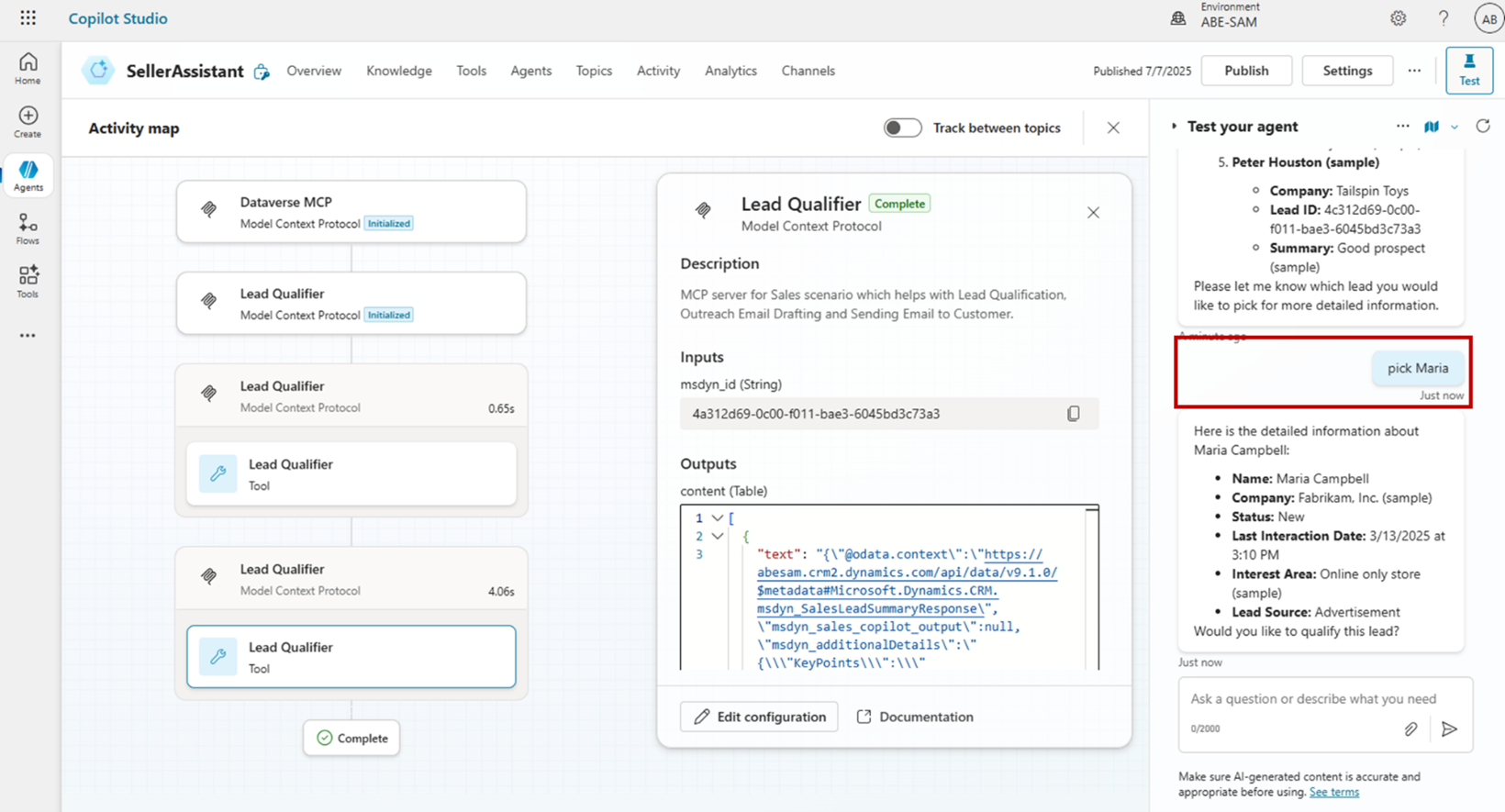This screenshot has height=812, width=1505.
Task: Collapse JSON line 1 chevron
Action: tap(718, 518)
